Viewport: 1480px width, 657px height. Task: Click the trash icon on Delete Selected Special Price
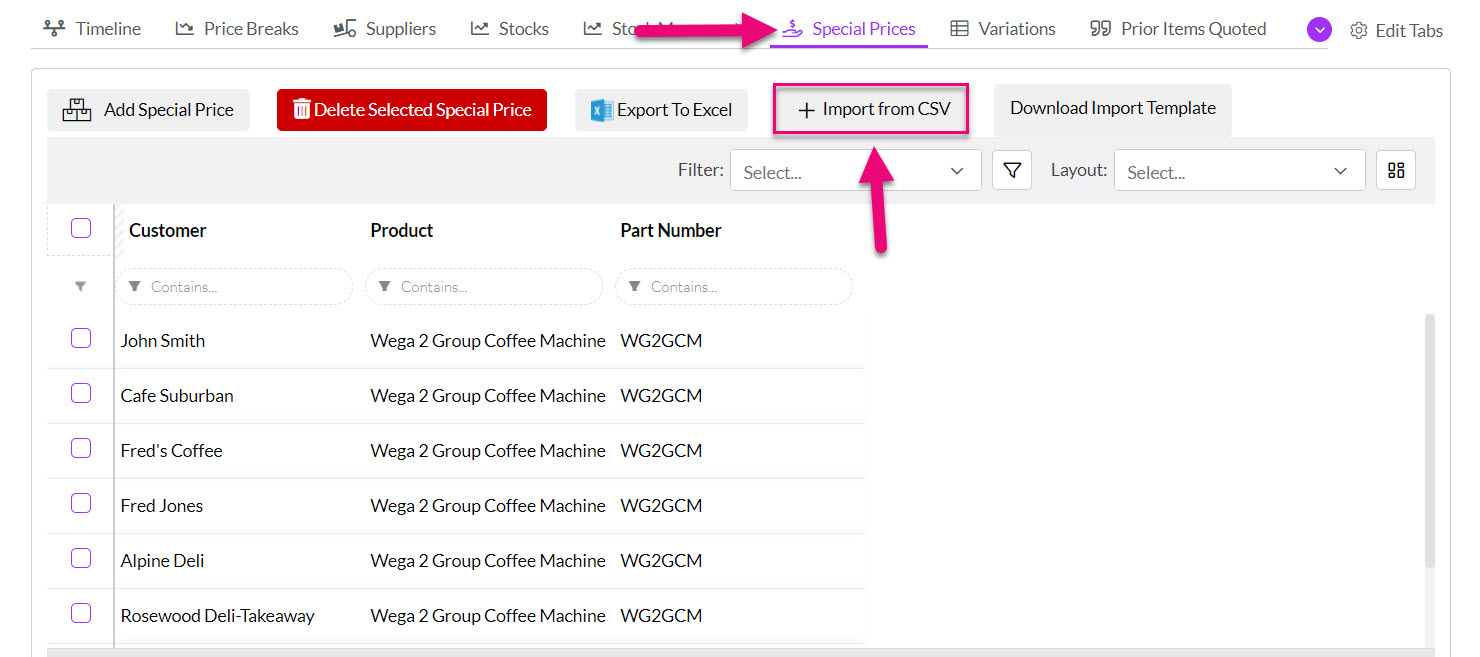pos(301,109)
